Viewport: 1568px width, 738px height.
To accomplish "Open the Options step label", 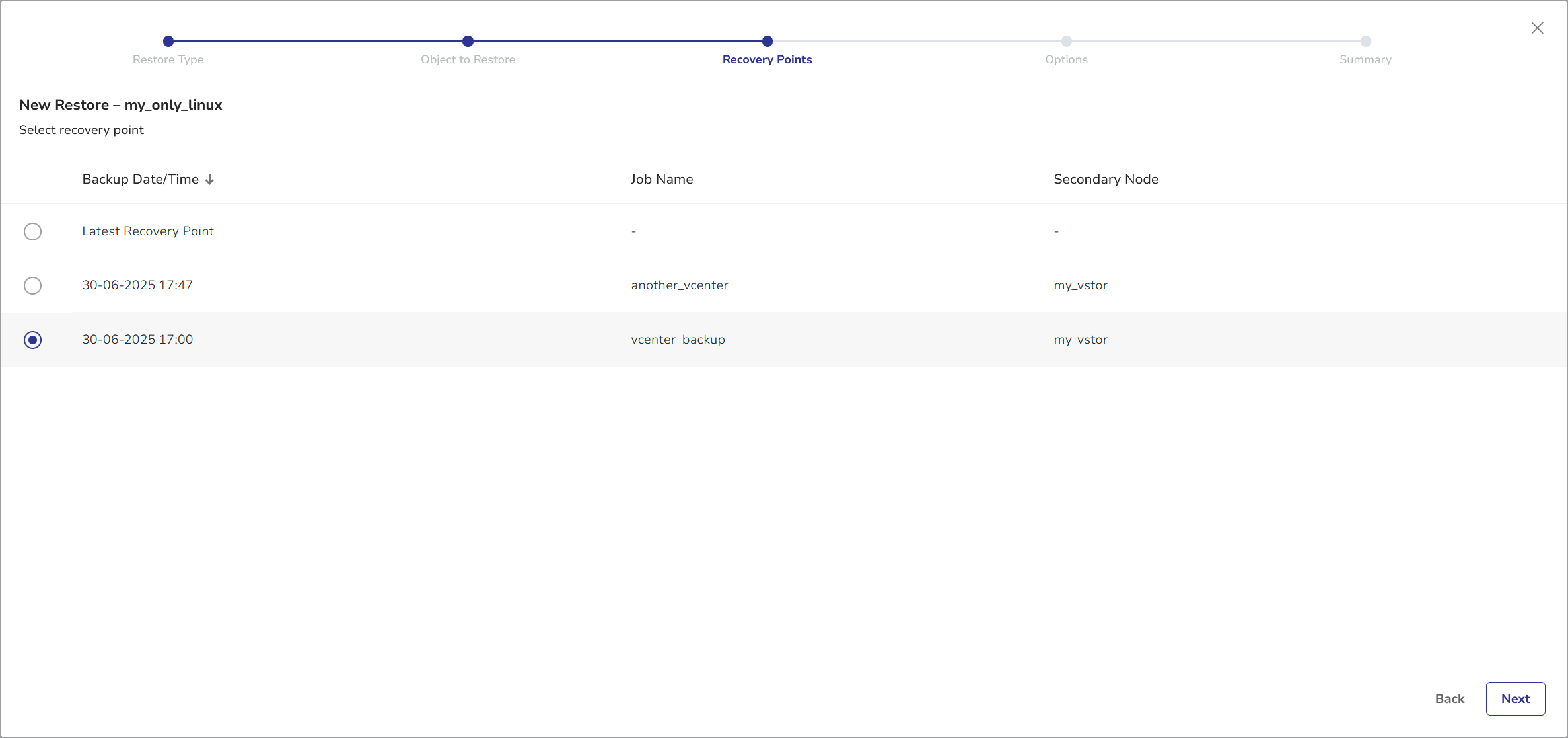I will (x=1066, y=59).
